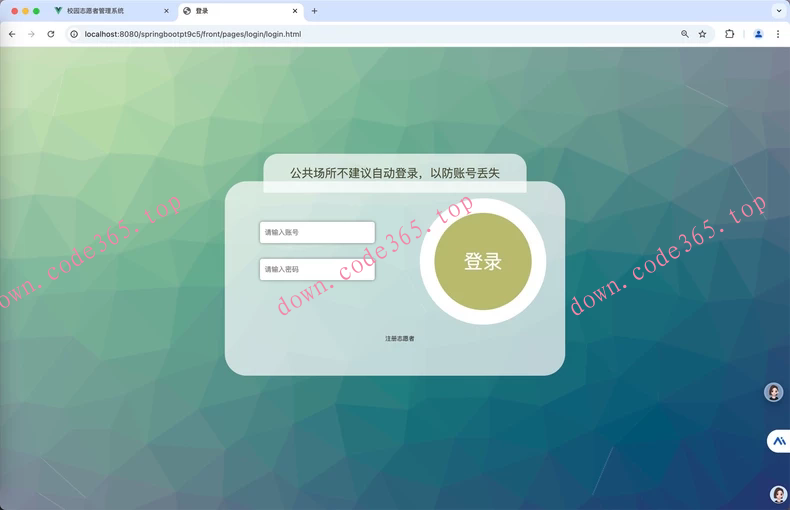Click the 公共场所不建议自动登录 notice text

click(394, 173)
